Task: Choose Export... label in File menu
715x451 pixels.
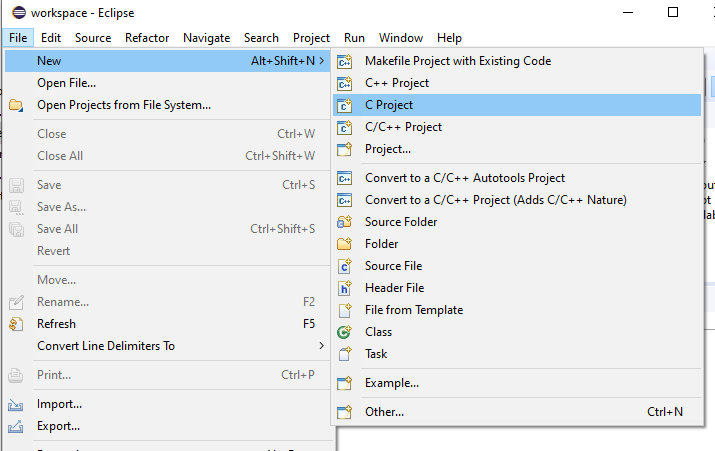Action: pos(59,426)
